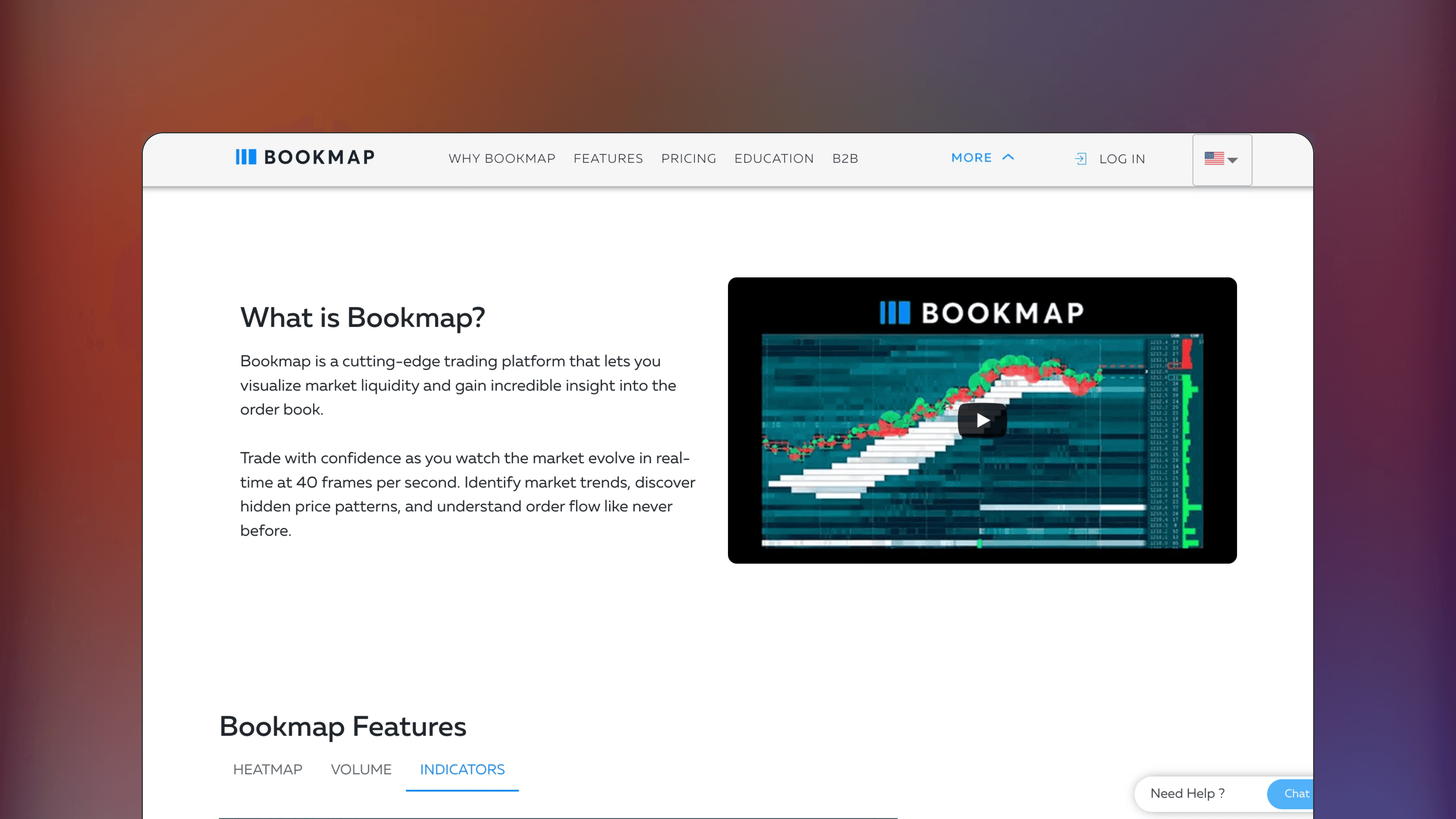Image resolution: width=1456 pixels, height=819 pixels.
Task: Collapse the MORE navigation menu
Action: pos(983,158)
